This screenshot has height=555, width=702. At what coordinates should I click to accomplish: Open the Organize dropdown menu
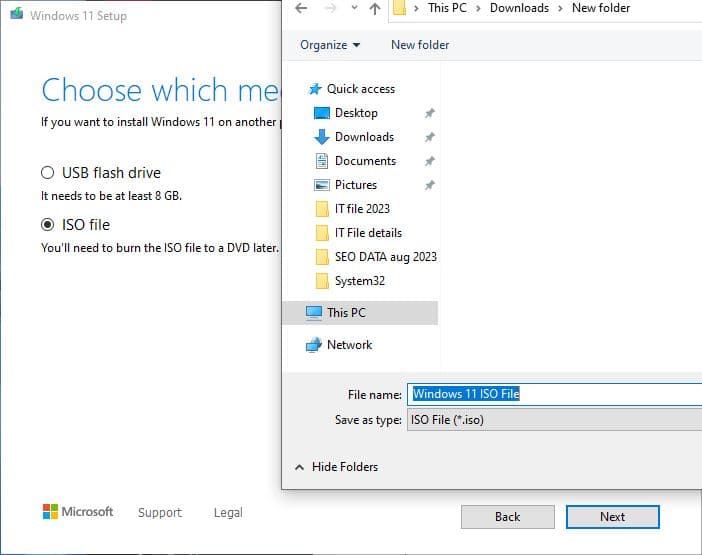pos(330,45)
